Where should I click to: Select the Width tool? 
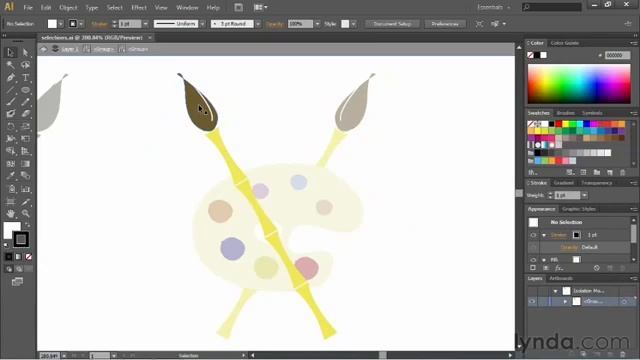[x=11, y=139]
